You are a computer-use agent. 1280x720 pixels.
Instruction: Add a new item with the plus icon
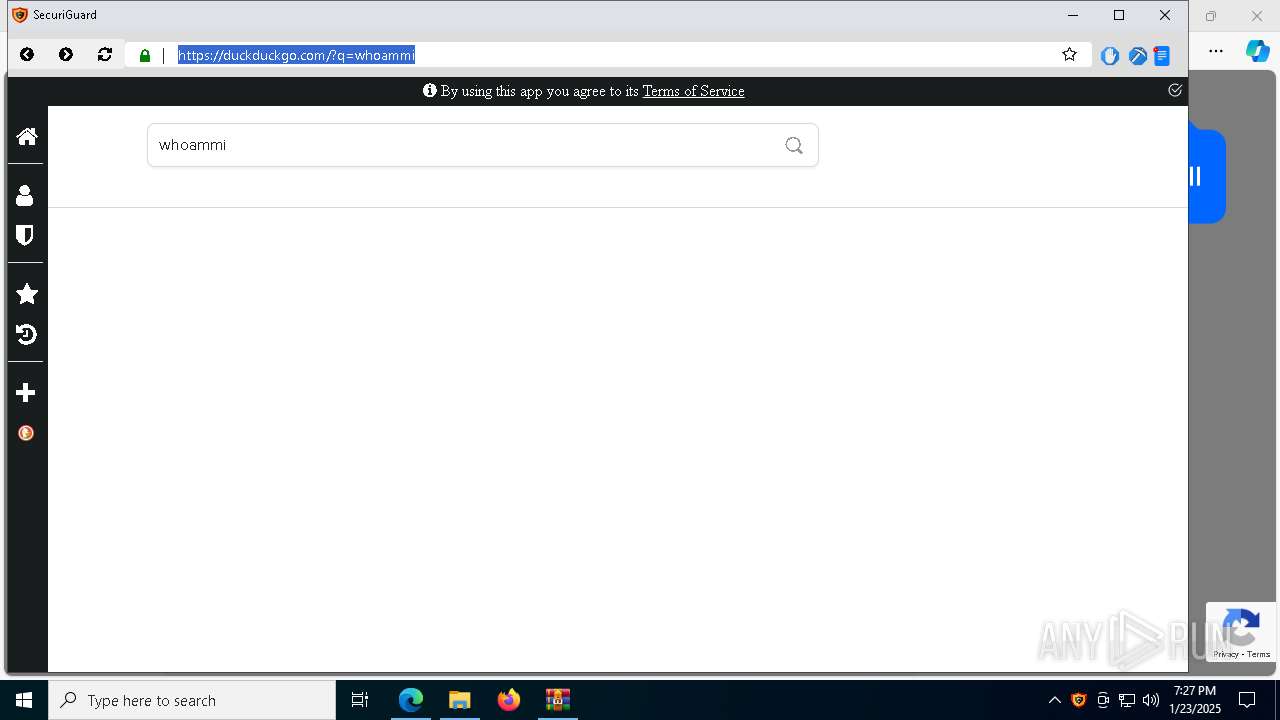[26, 393]
